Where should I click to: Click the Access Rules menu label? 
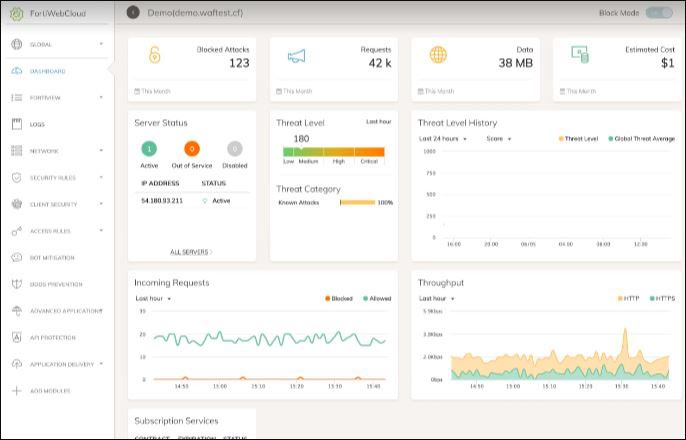tap(50, 231)
